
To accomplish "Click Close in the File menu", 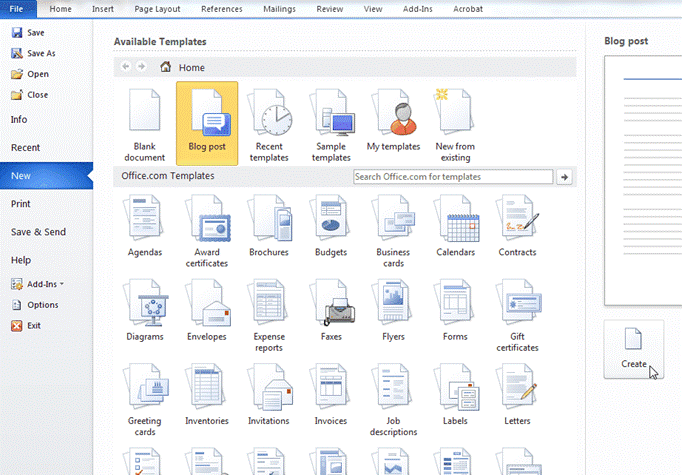I will tap(30, 95).
